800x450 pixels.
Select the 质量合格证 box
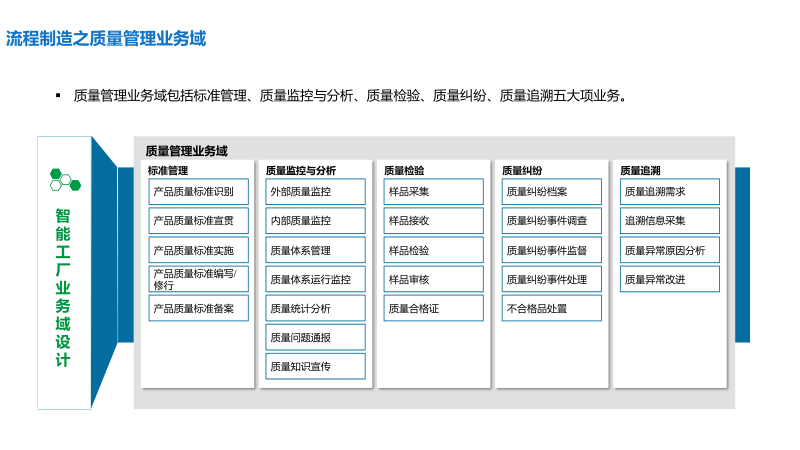433,308
